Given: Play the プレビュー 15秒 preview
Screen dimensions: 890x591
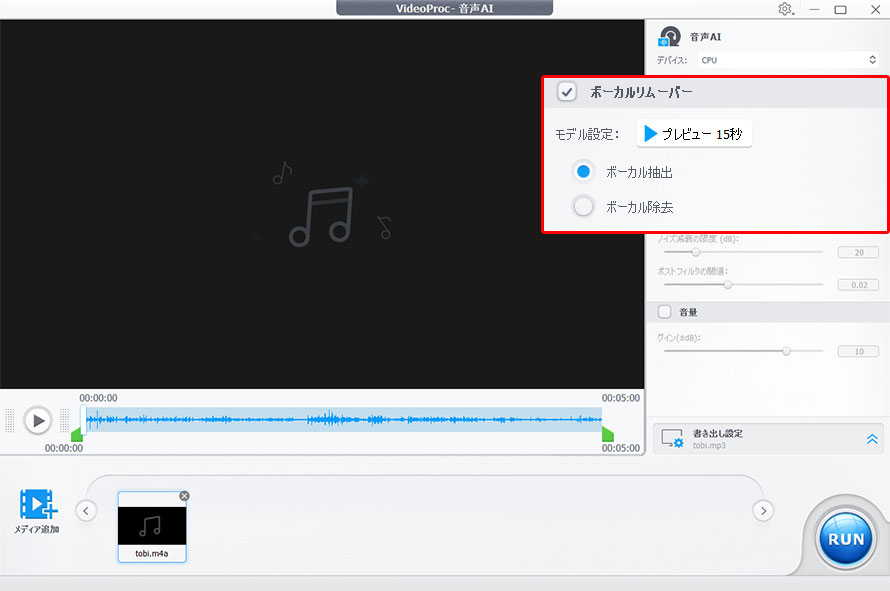Looking at the screenshot, I should point(694,134).
